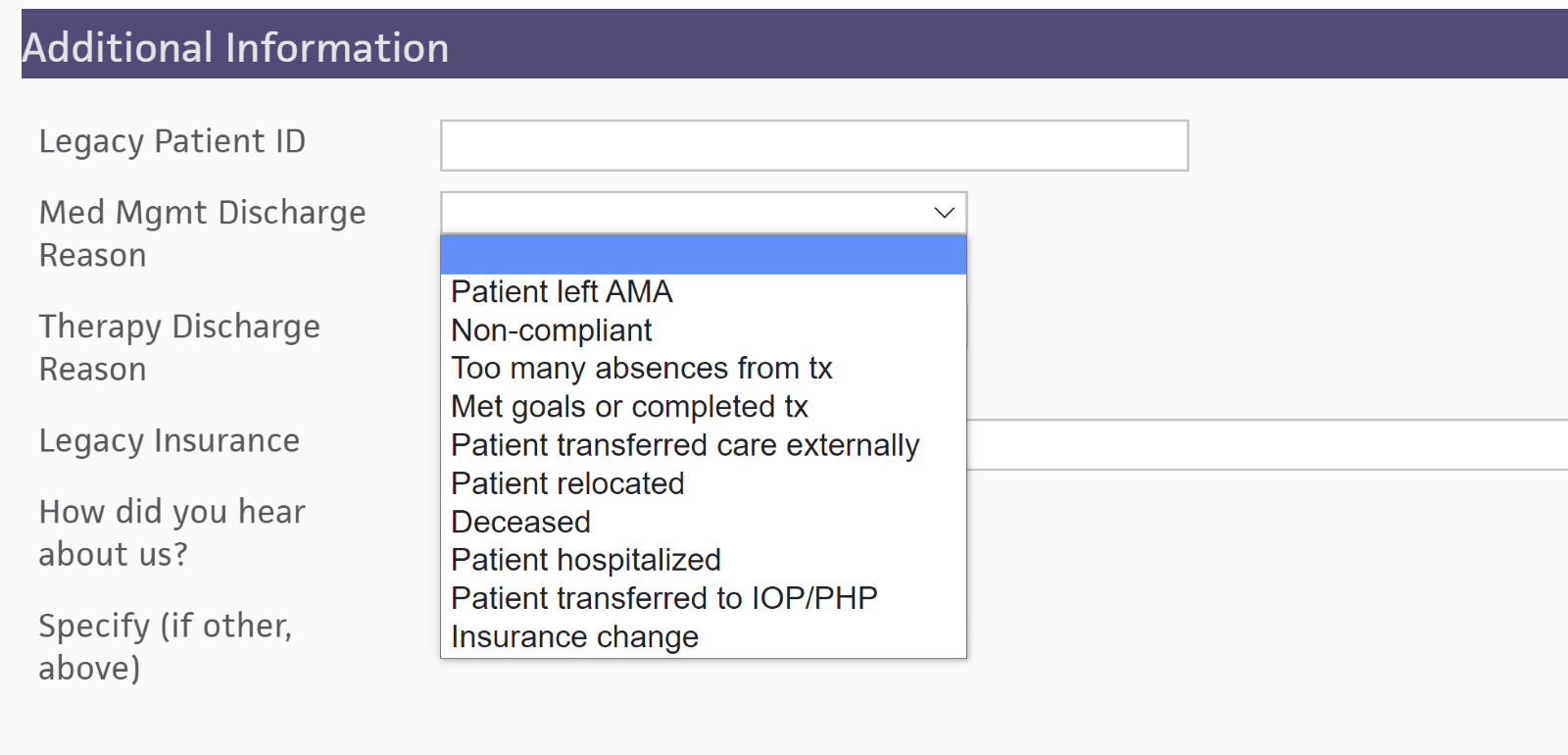Choose 'Patient left AMA' option

click(x=562, y=292)
